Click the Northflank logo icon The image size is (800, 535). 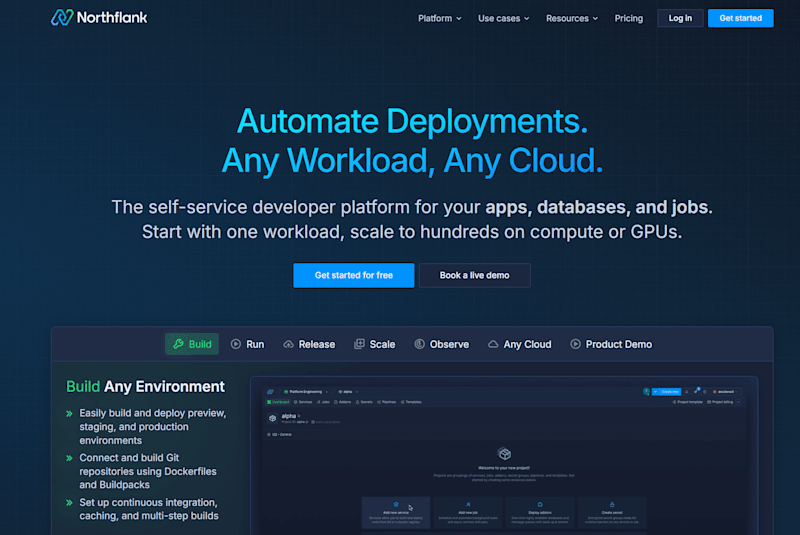(62, 17)
